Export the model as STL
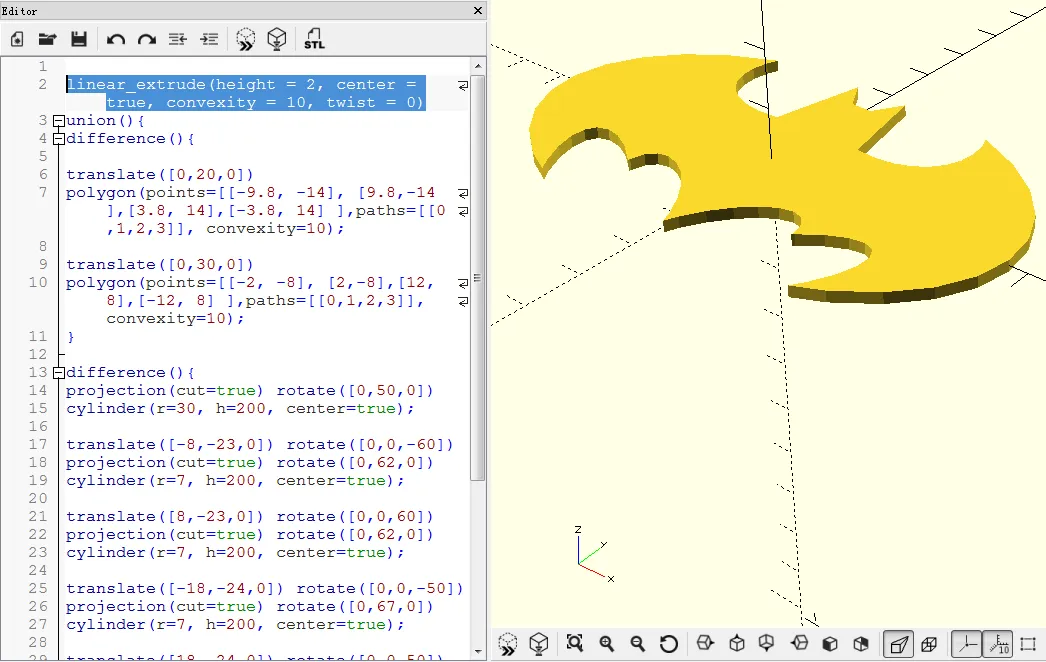This screenshot has width=1046, height=662. pyautogui.click(x=314, y=39)
